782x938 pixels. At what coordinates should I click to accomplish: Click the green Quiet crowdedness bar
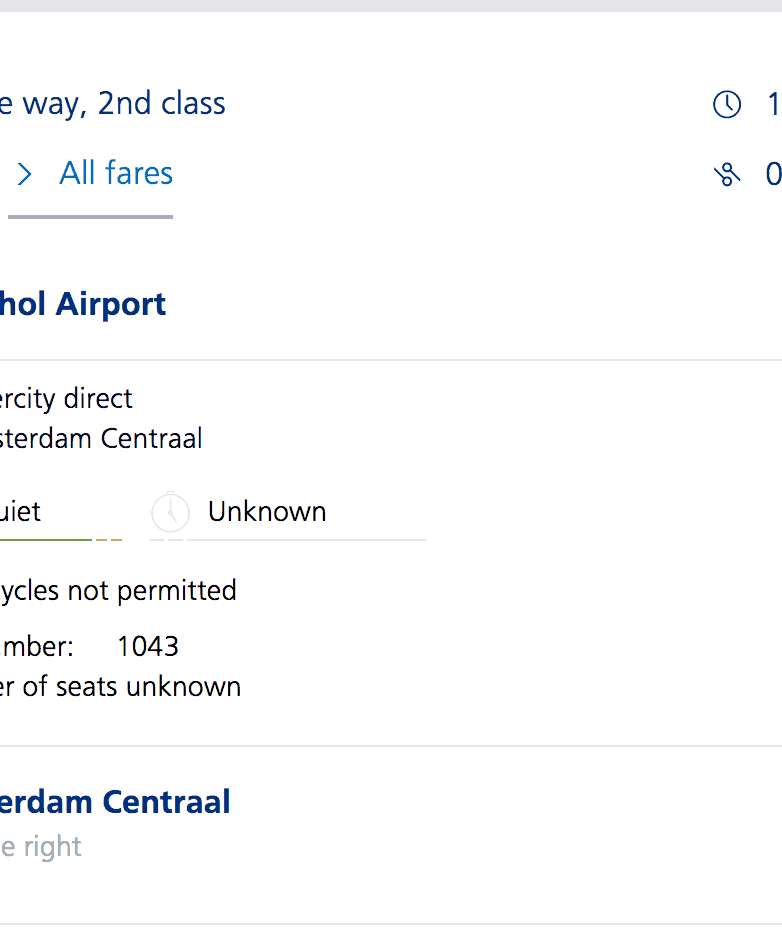[x=45, y=540]
